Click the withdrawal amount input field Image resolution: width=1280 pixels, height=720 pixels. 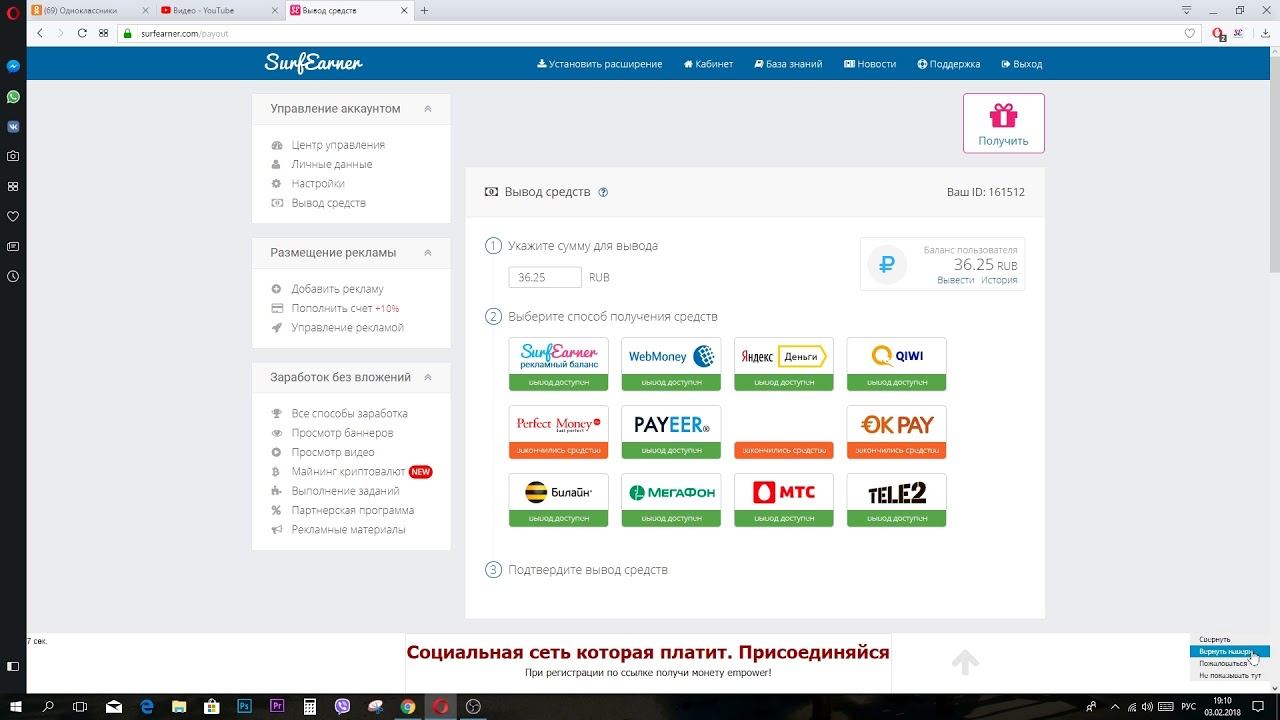click(545, 277)
